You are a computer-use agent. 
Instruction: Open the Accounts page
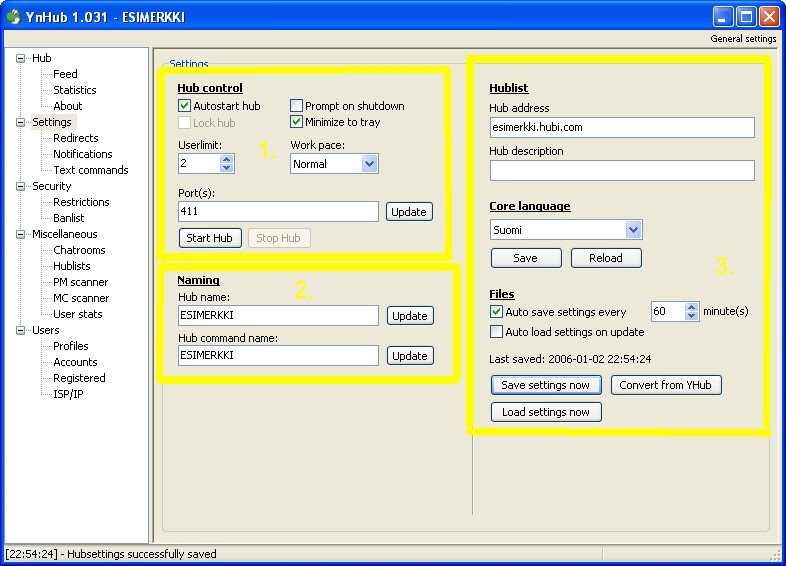tap(75, 362)
